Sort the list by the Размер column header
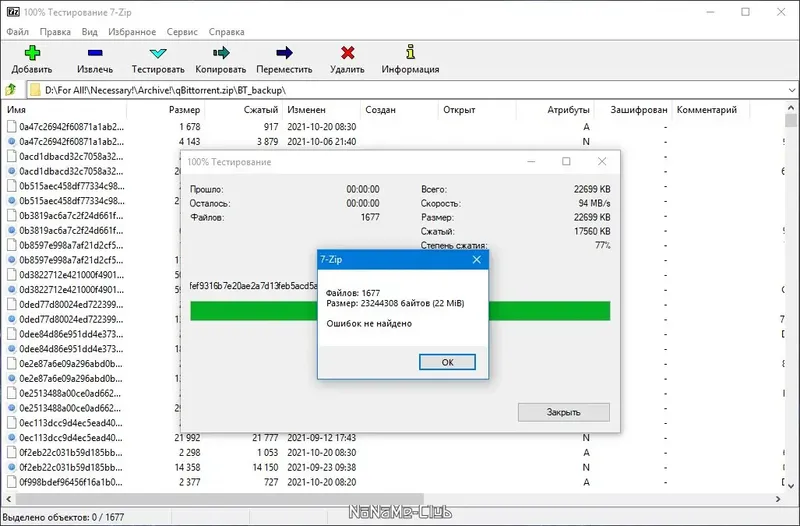The width and height of the screenshot is (800, 526). coord(185,110)
